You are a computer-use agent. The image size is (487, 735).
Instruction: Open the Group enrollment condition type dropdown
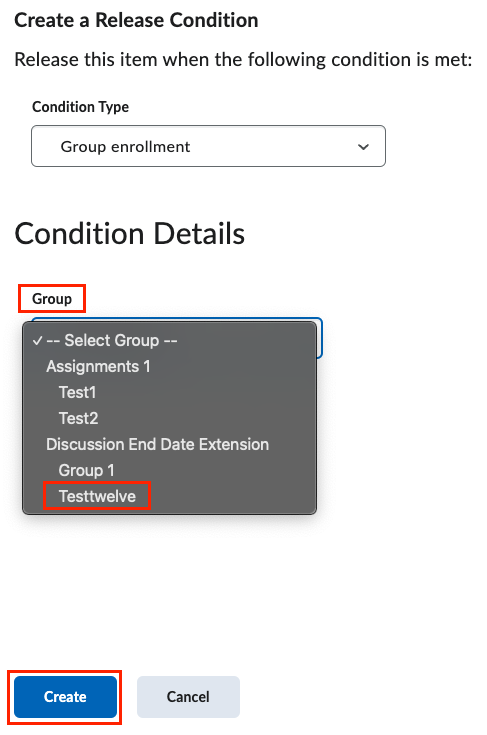209,146
